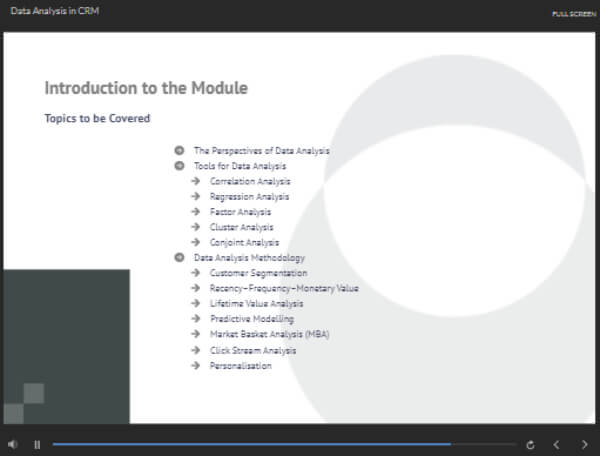This screenshot has width=600, height=456.
Task: Select 'Cluster Analysis' item
Action: [241, 227]
